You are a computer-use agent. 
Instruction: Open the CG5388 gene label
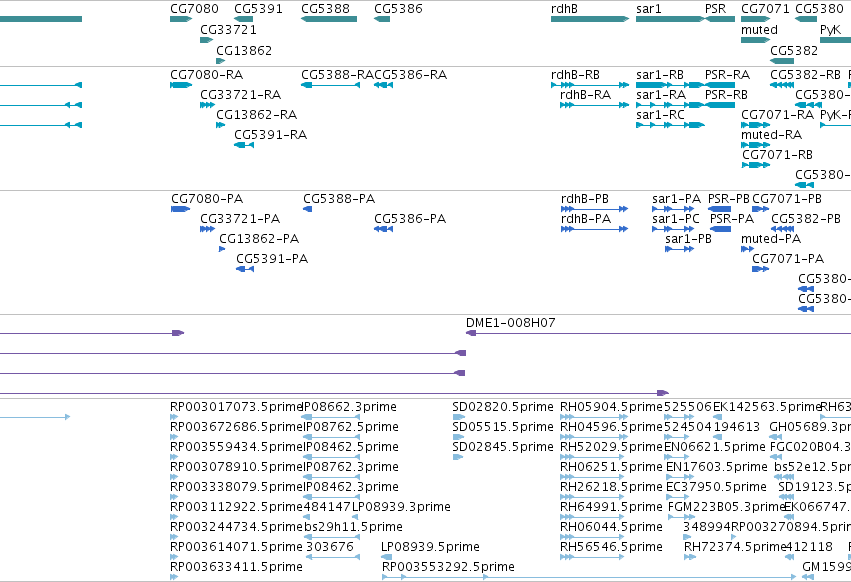click(326, 9)
